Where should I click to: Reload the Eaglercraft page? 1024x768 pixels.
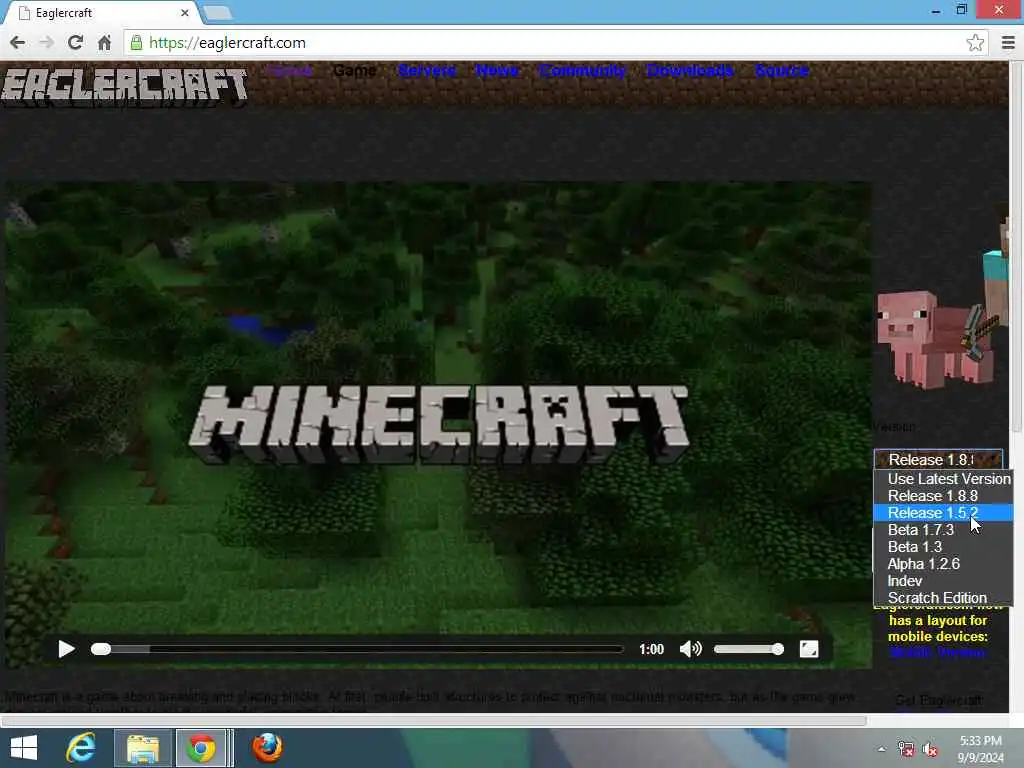pyautogui.click(x=75, y=43)
